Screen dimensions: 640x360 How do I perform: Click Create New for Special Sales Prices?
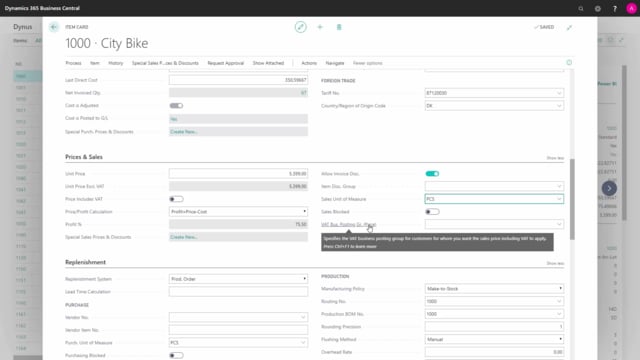pyautogui.click(x=184, y=237)
